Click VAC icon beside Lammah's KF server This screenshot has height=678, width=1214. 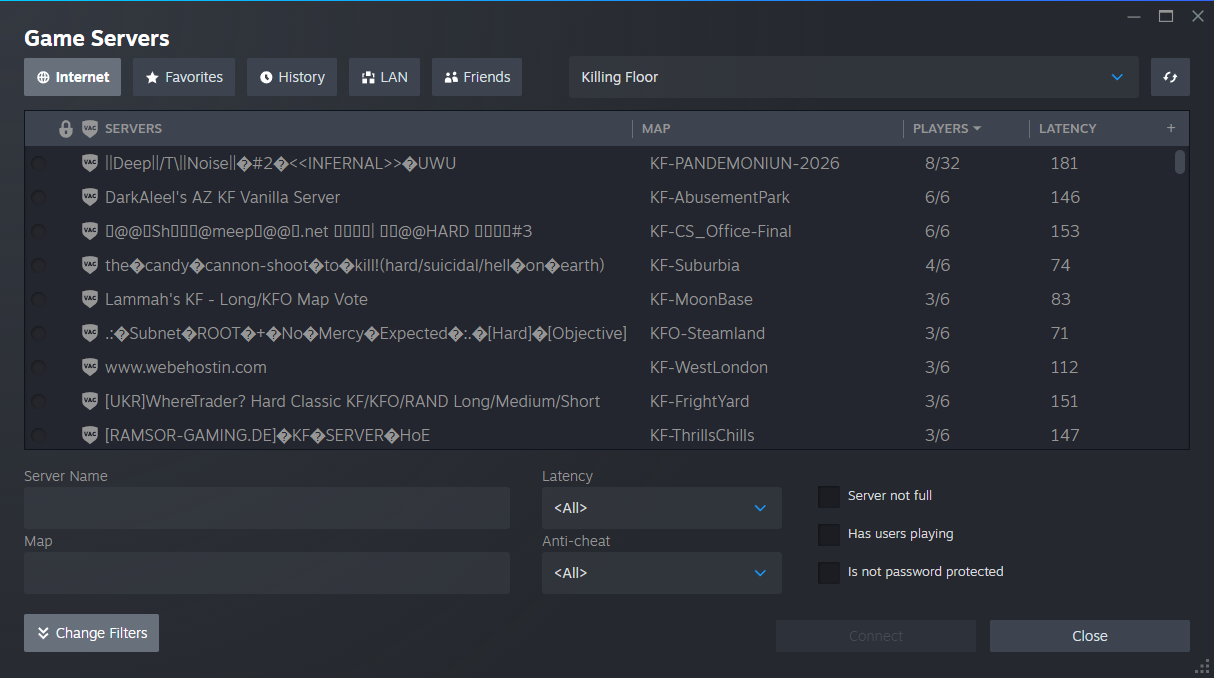[90, 299]
